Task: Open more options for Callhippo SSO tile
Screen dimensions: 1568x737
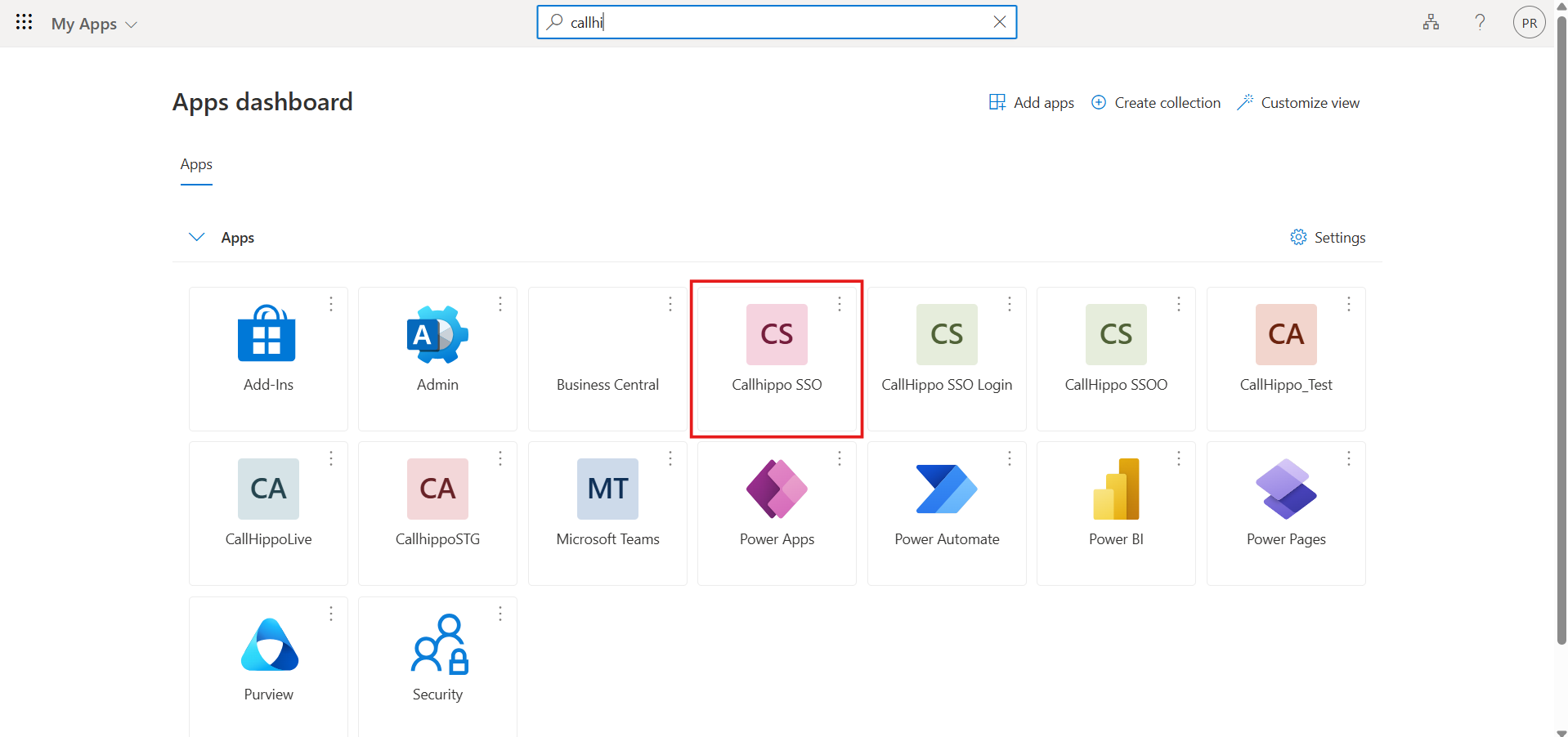Action: [840, 304]
